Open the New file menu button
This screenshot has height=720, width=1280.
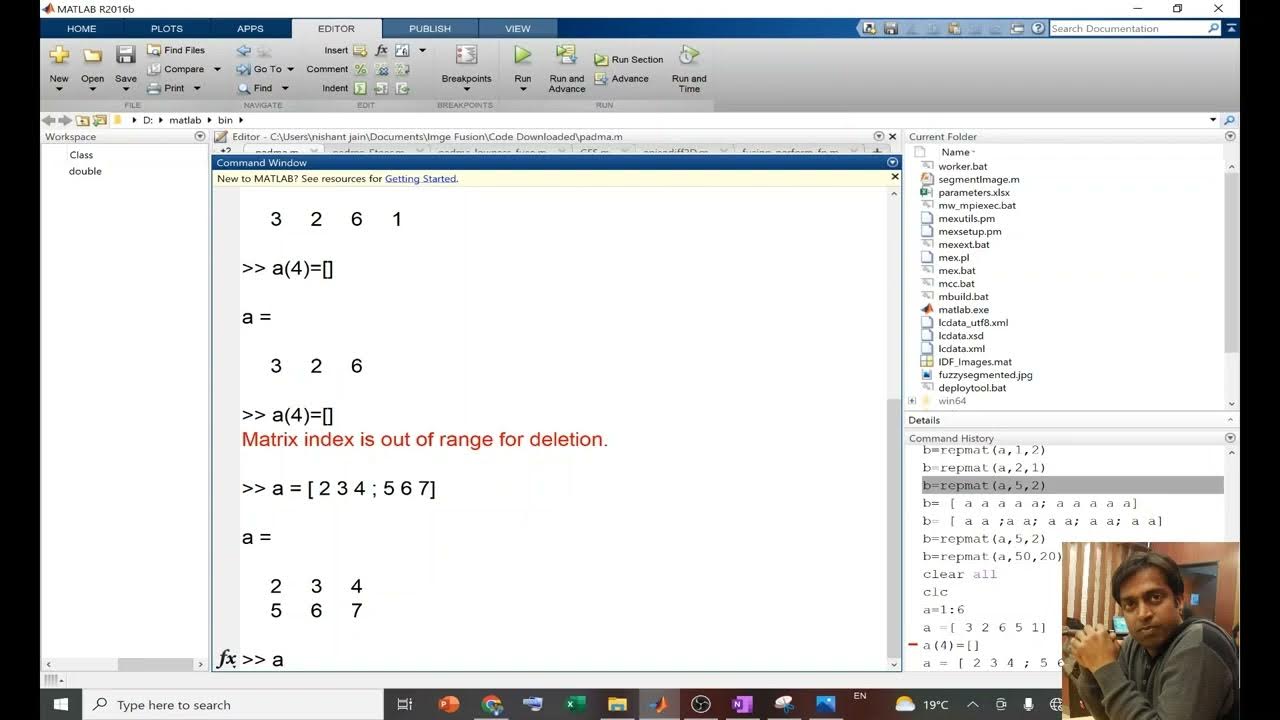pos(59,66)
